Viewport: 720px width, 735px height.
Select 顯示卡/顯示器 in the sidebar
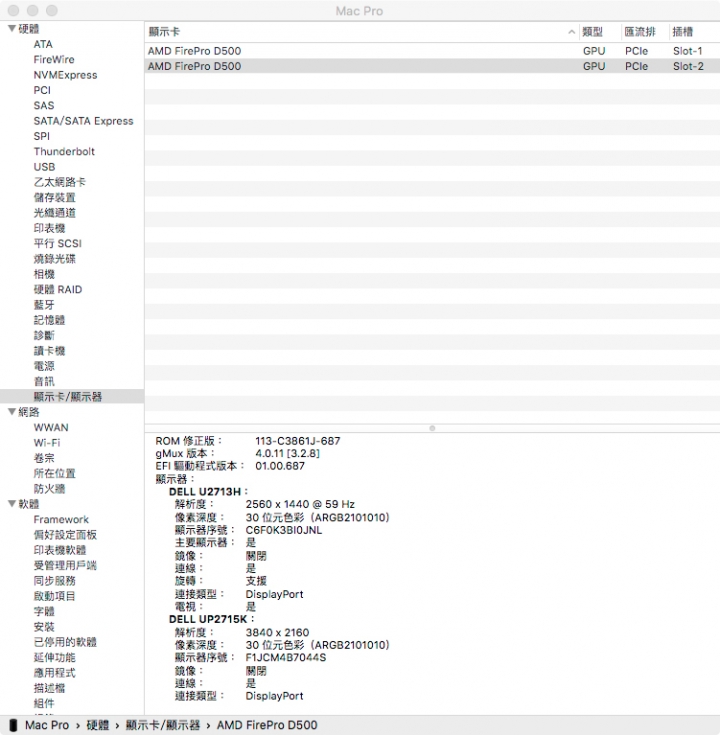[x=68, y=397]
